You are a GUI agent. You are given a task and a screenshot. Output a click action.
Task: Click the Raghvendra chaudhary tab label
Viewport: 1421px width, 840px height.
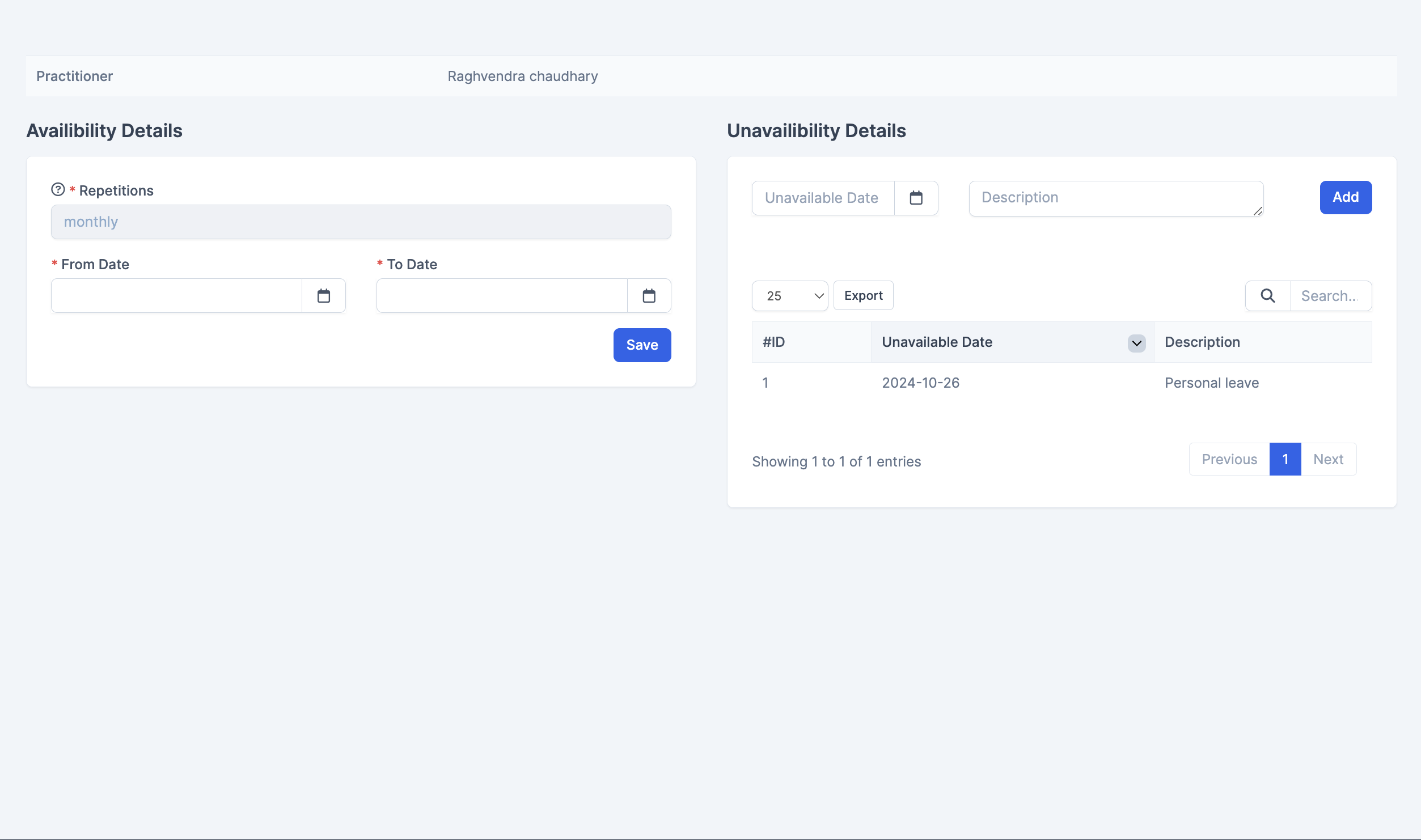[522, 75]
